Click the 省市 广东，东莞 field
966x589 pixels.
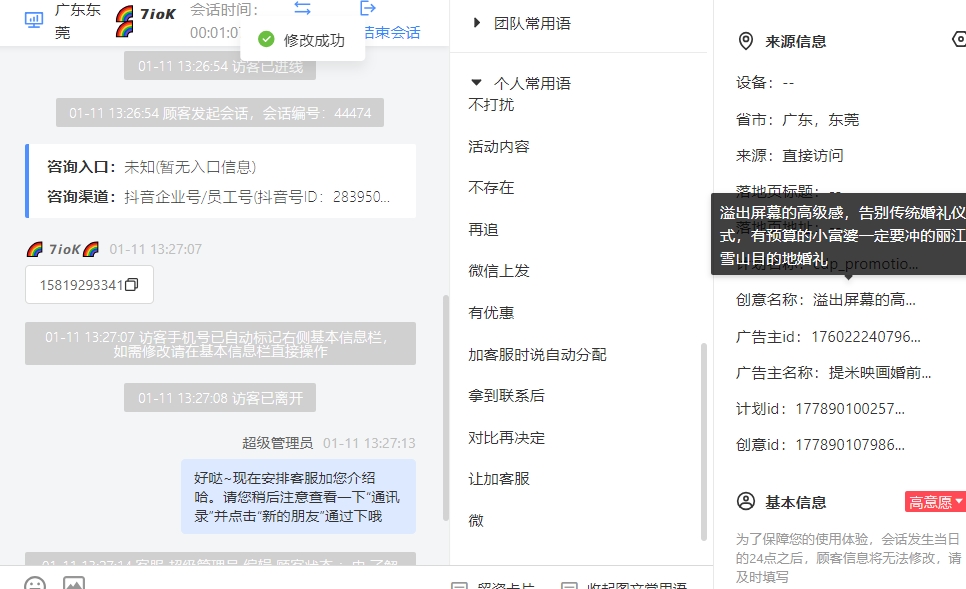pyautogui.click(x=797, y=120)
